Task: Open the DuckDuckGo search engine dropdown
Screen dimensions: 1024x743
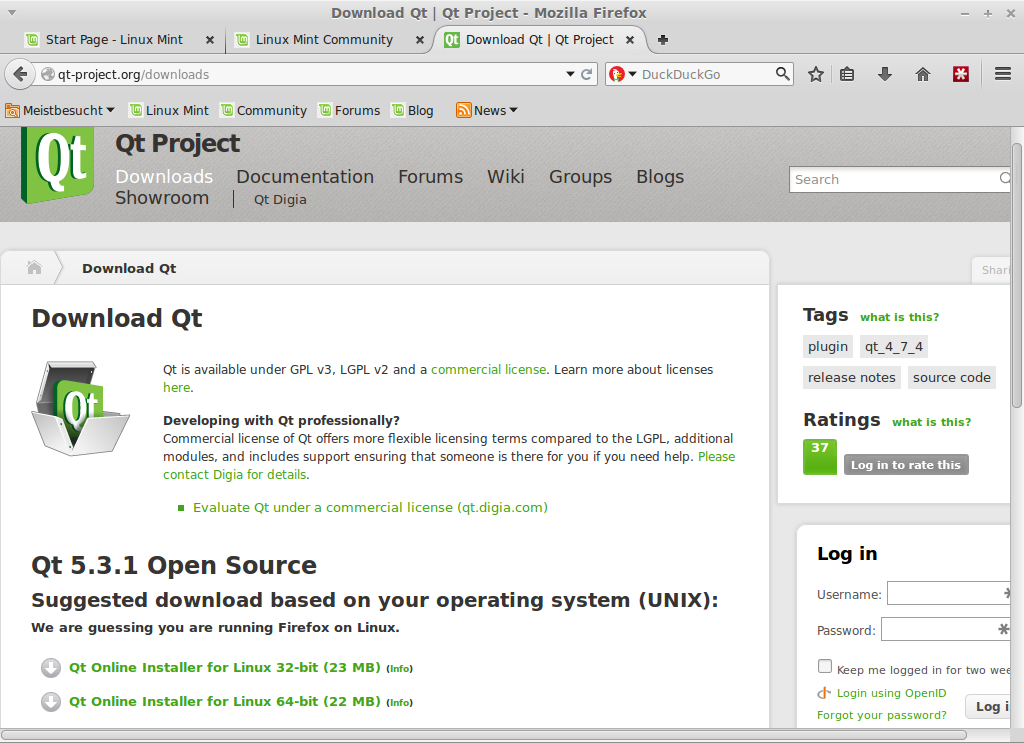Action: 623,74
